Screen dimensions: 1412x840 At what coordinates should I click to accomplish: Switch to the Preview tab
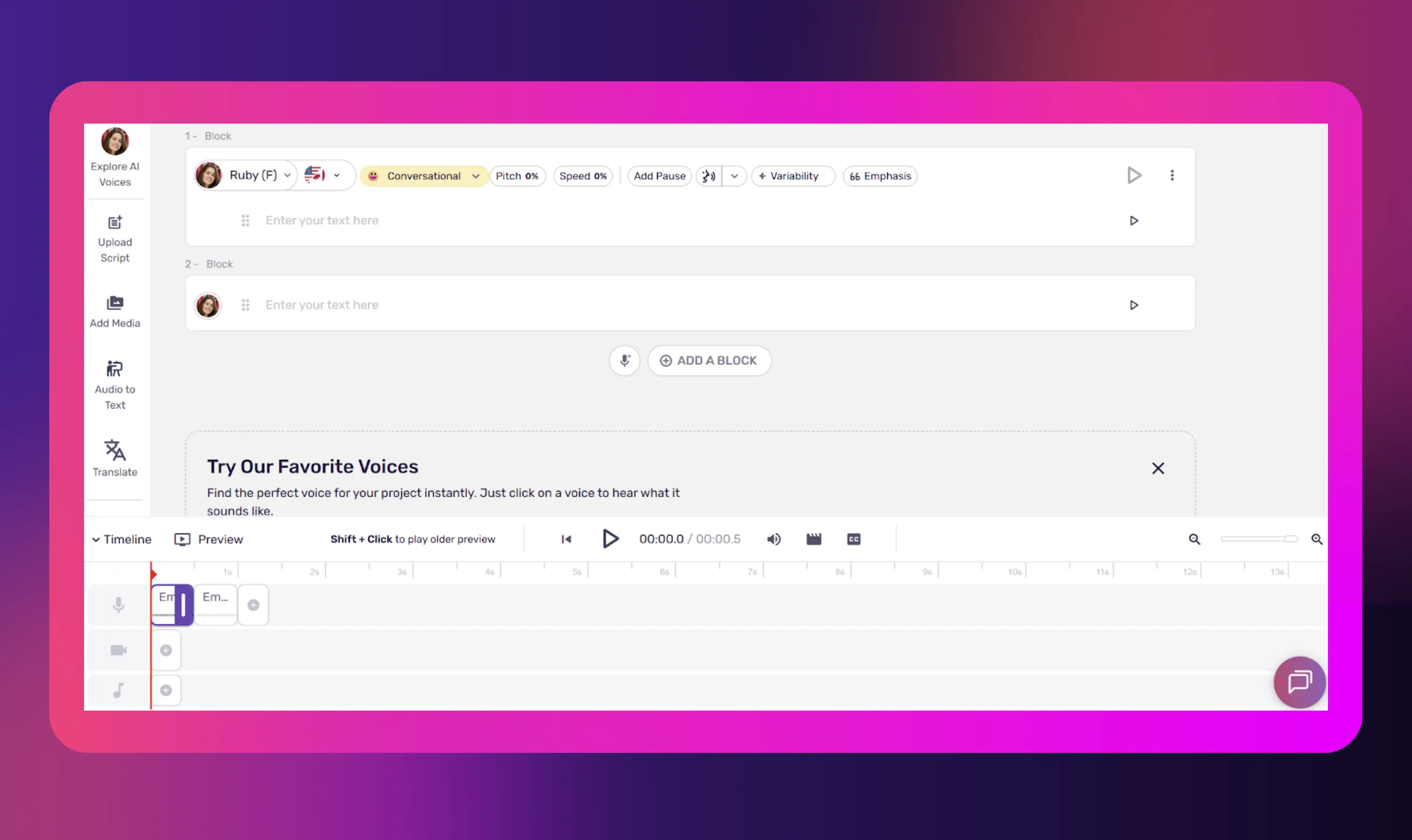(x=209, y=539)
